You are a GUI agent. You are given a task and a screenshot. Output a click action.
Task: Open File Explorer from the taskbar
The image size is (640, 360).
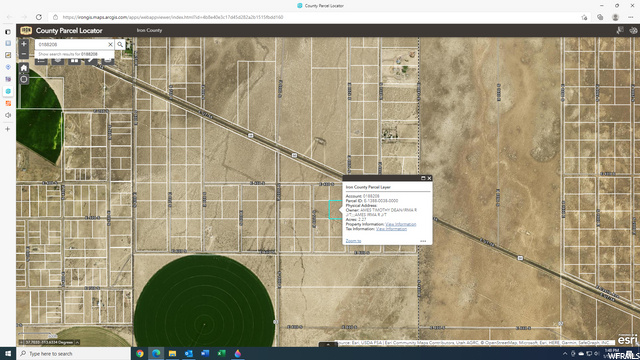point(172,353)
